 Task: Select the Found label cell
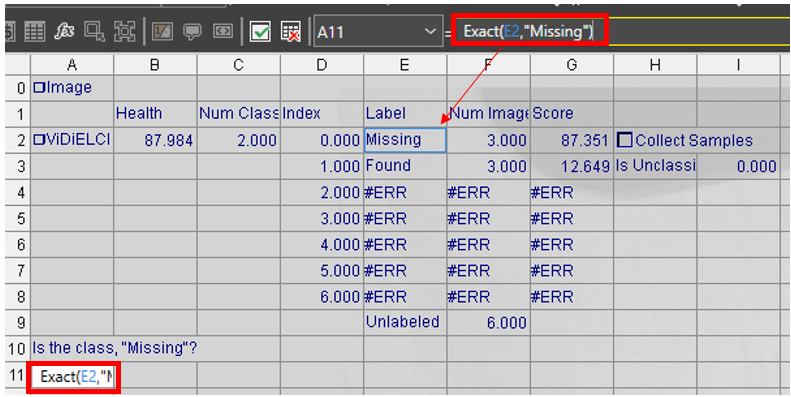coord(405,166)
